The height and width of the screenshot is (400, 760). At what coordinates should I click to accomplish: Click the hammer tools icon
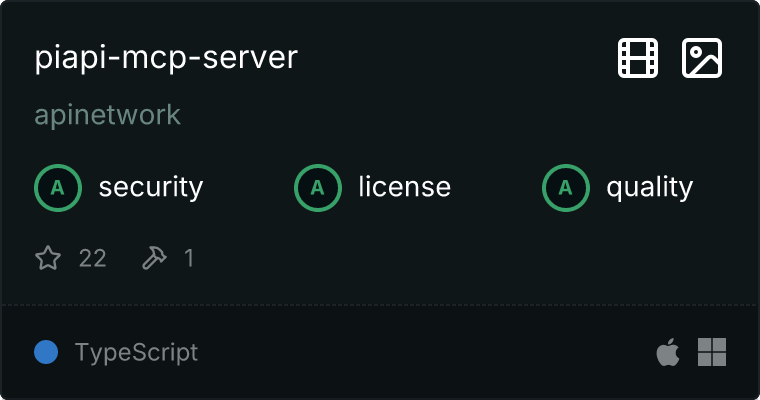click(x=154, y=259)
